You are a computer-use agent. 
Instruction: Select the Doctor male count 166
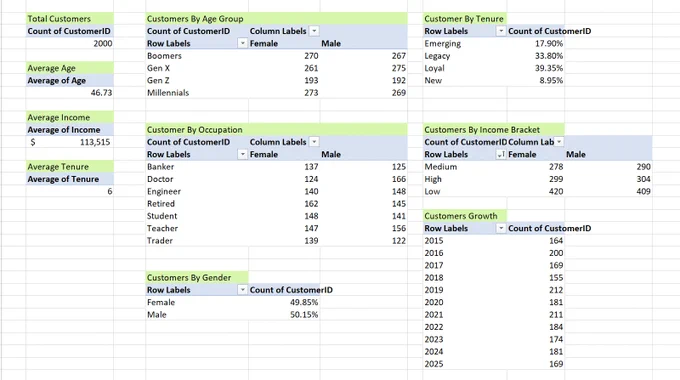click(364, 179)
